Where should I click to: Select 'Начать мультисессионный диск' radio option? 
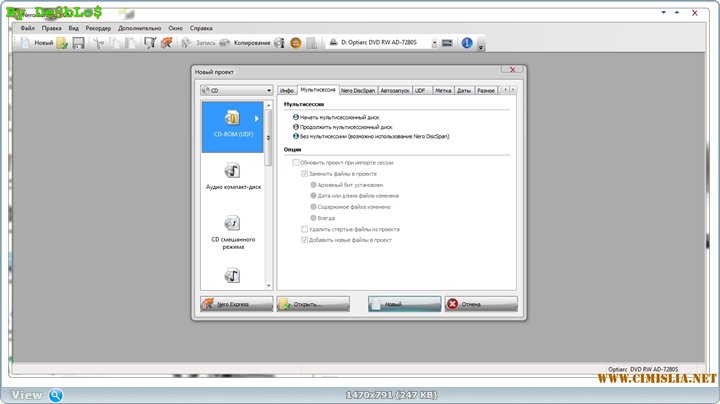coord(296,117)
